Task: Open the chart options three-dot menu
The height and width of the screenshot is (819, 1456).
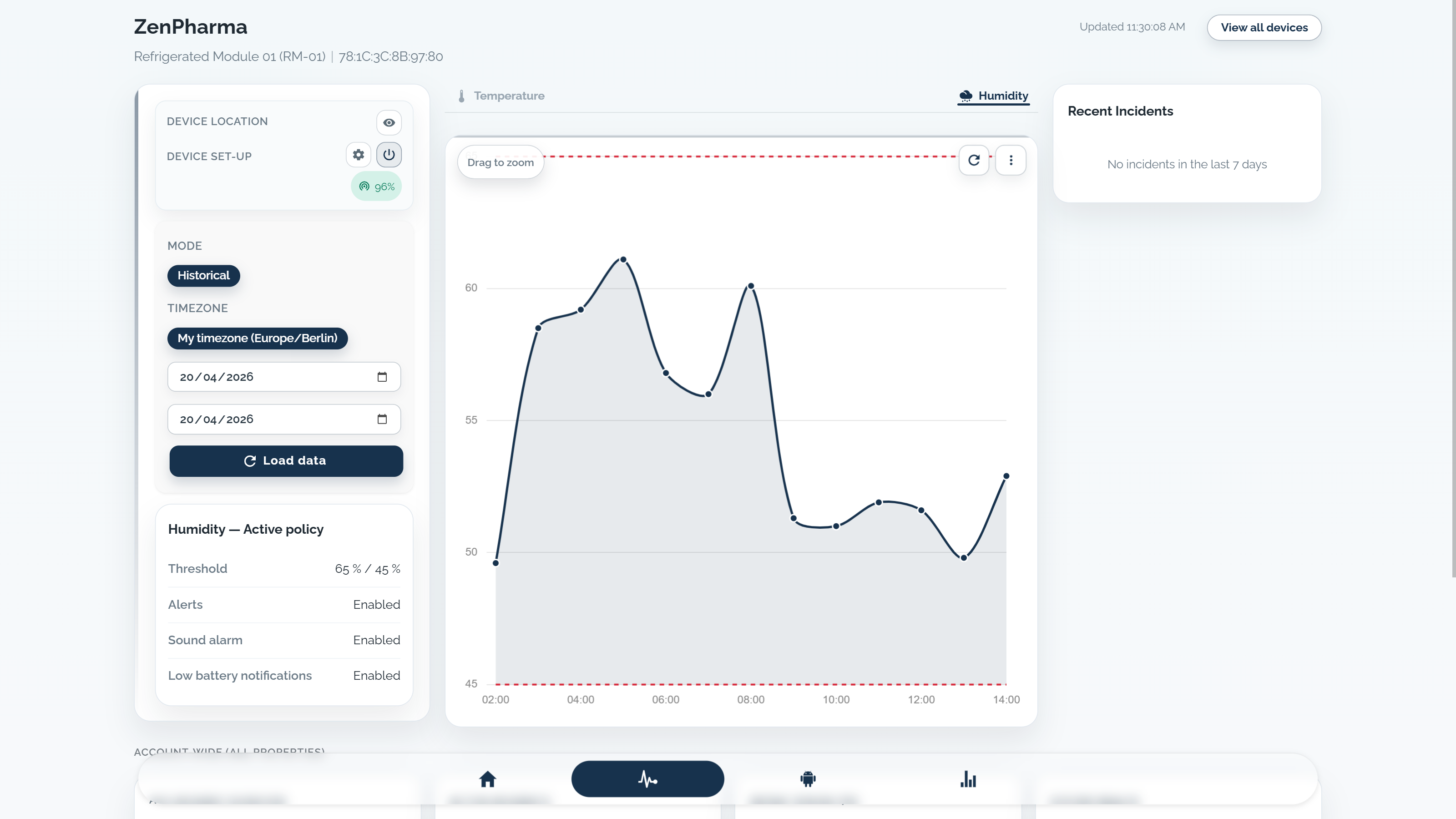Action: [1011, 160]
